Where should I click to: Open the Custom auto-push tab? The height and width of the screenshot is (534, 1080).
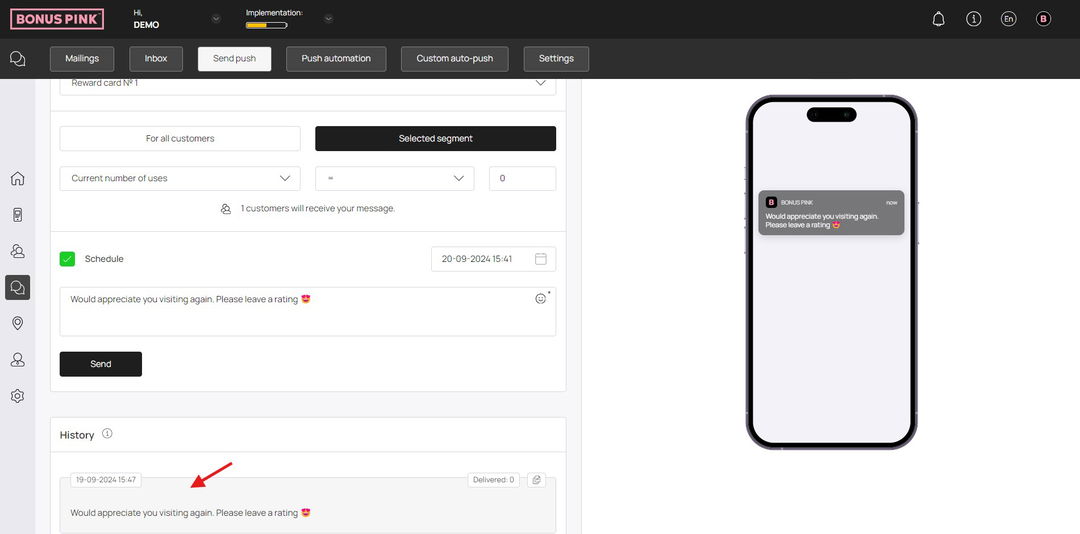[455, 59]
